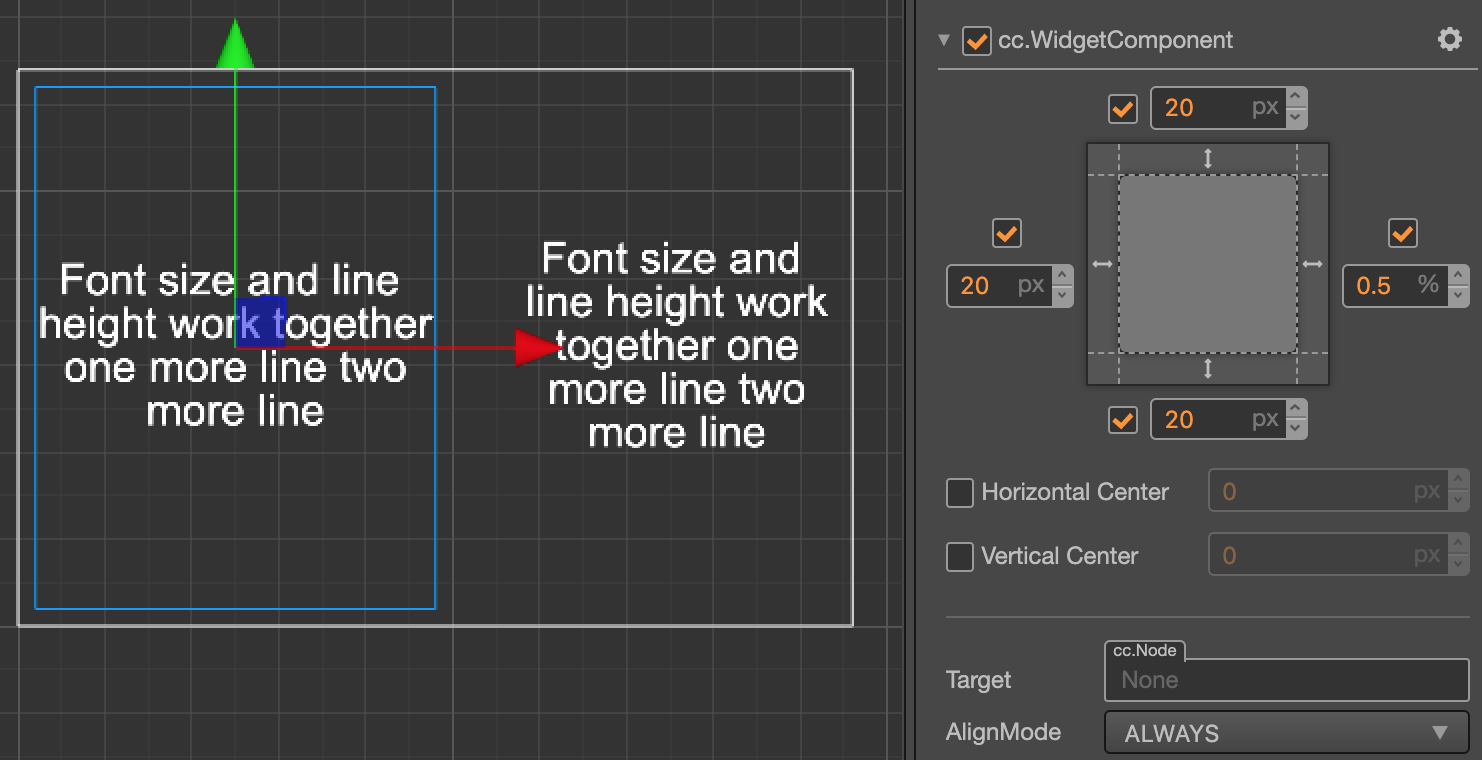Uncheck the left alignment checkbox
1482x760 pixels.
(1007, 233)
